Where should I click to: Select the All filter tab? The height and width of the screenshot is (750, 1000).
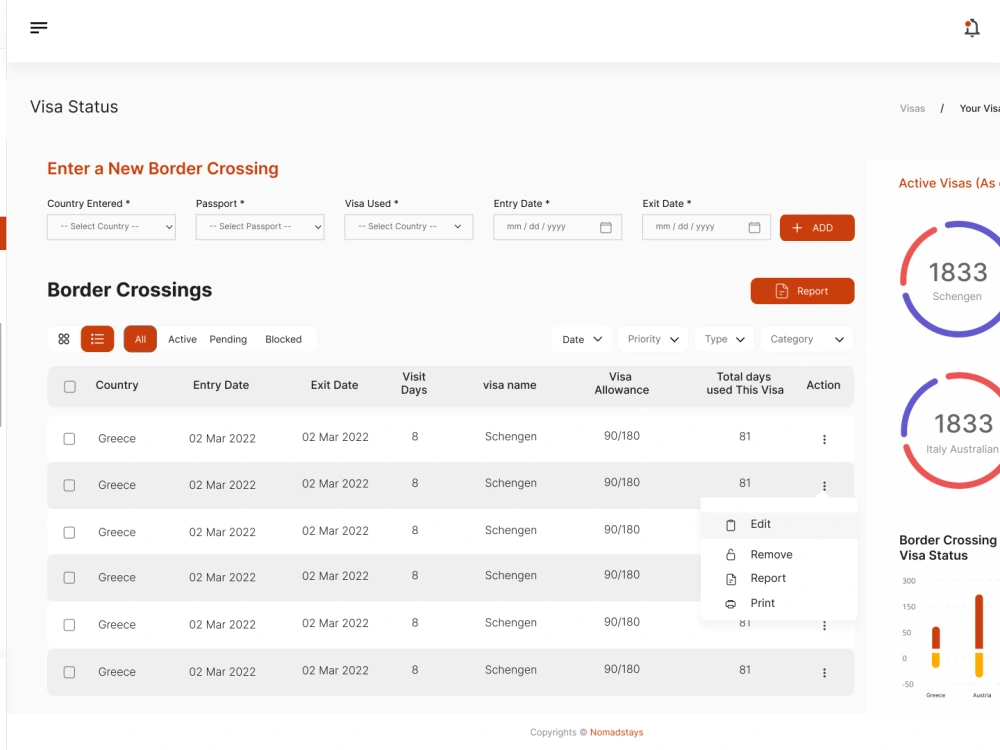pyautogui.click(x=140, y=339)
